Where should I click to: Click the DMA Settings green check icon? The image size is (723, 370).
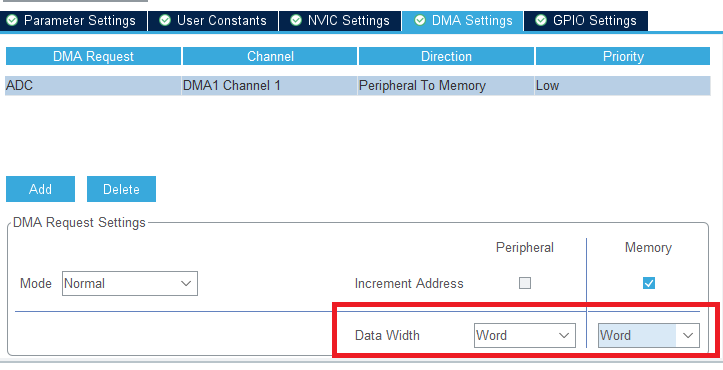pyautogui.click(x=420, y=21)
